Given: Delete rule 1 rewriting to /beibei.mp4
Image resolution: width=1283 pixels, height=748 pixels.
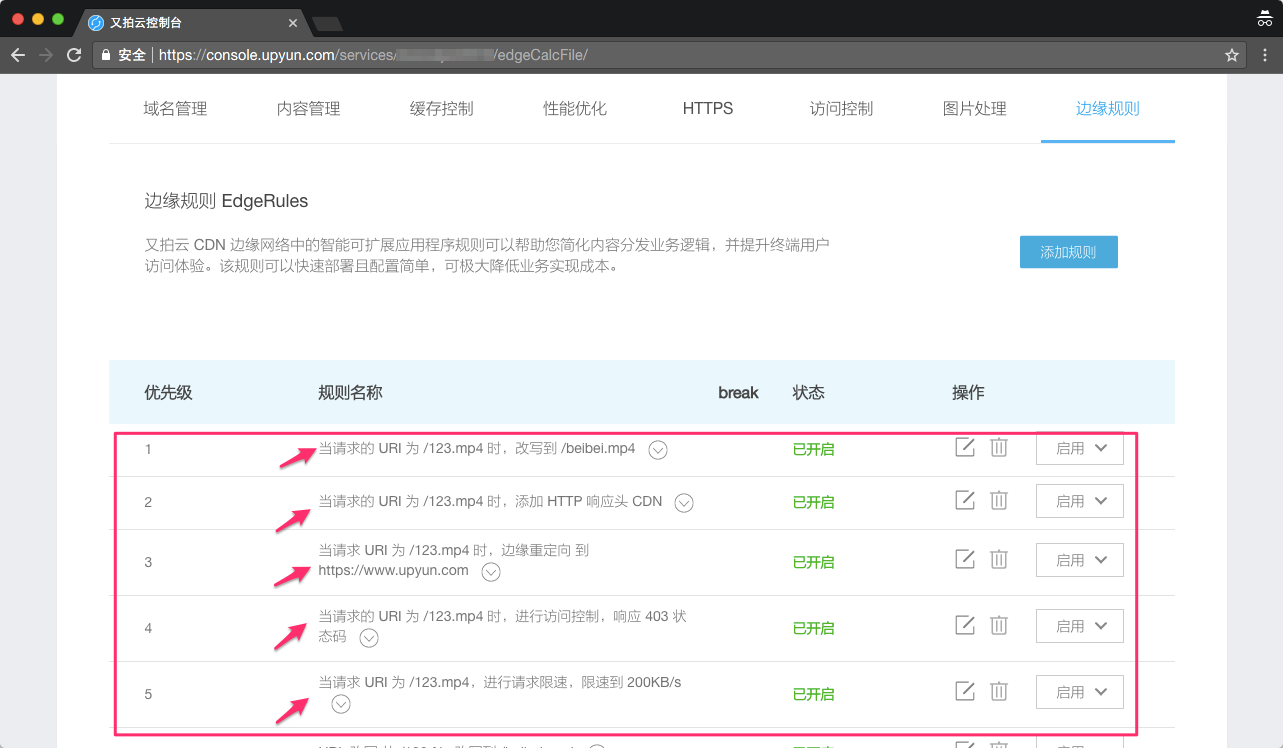Looking at the screenshot, I should pyautogui.click(x=999, y=447).
